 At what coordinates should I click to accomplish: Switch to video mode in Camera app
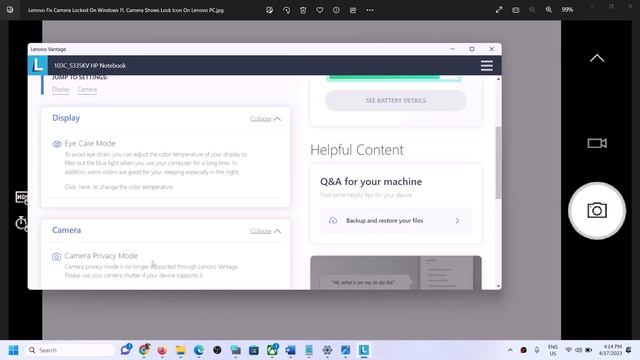click(597, 143)
